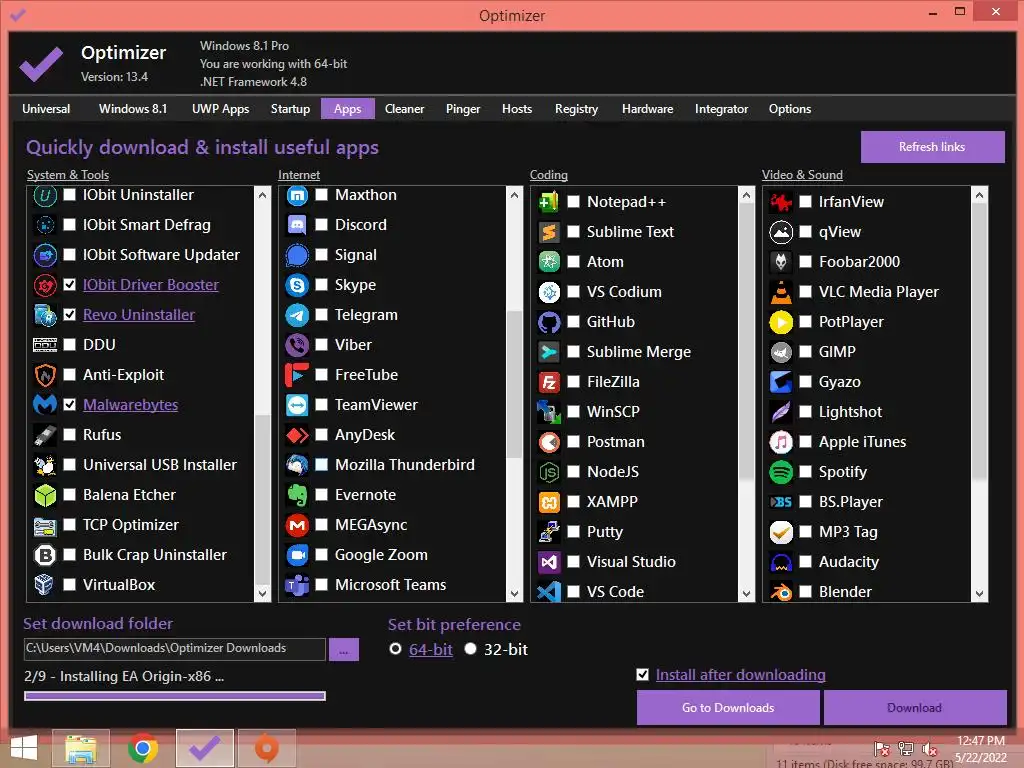Click the VirtualBox icon
1024x768 pixels.
(x=45, y=584)
